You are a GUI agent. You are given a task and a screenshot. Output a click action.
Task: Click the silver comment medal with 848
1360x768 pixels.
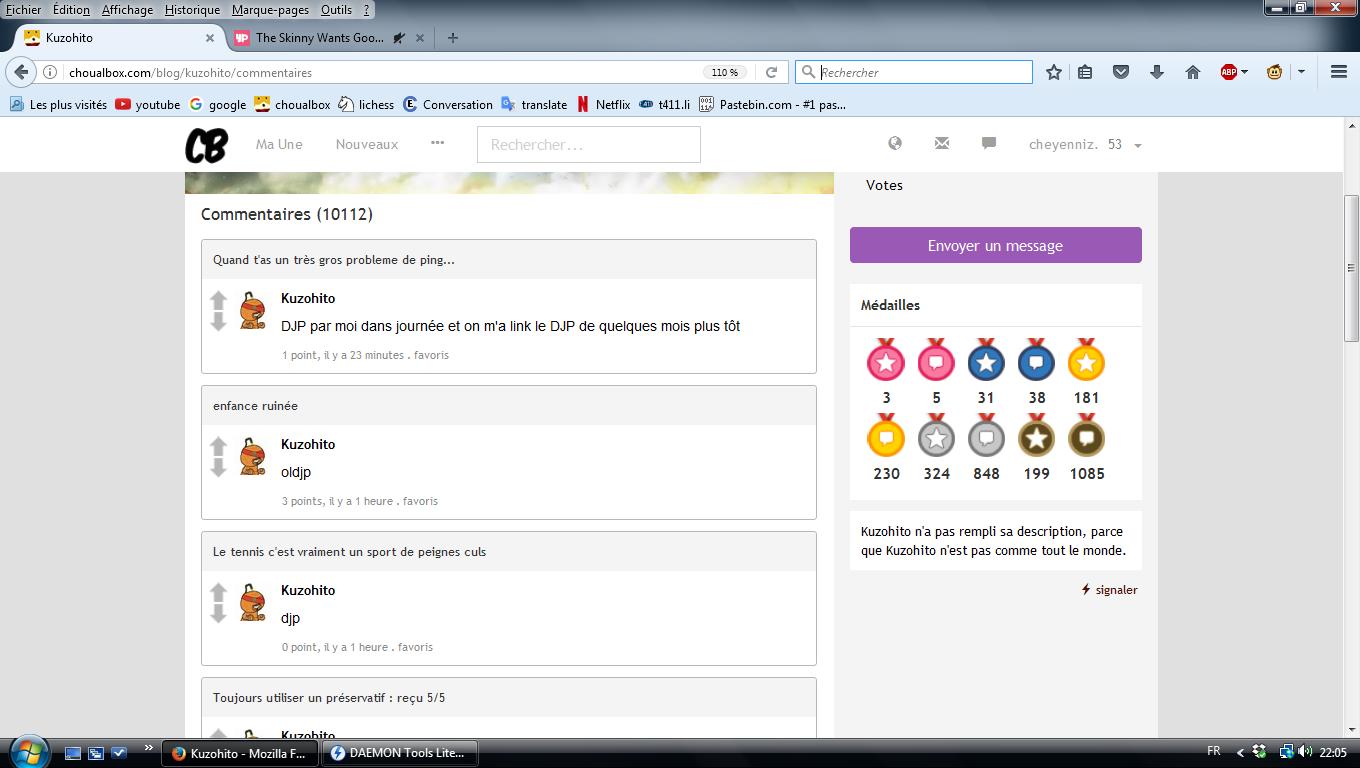[x=986, y=436]
